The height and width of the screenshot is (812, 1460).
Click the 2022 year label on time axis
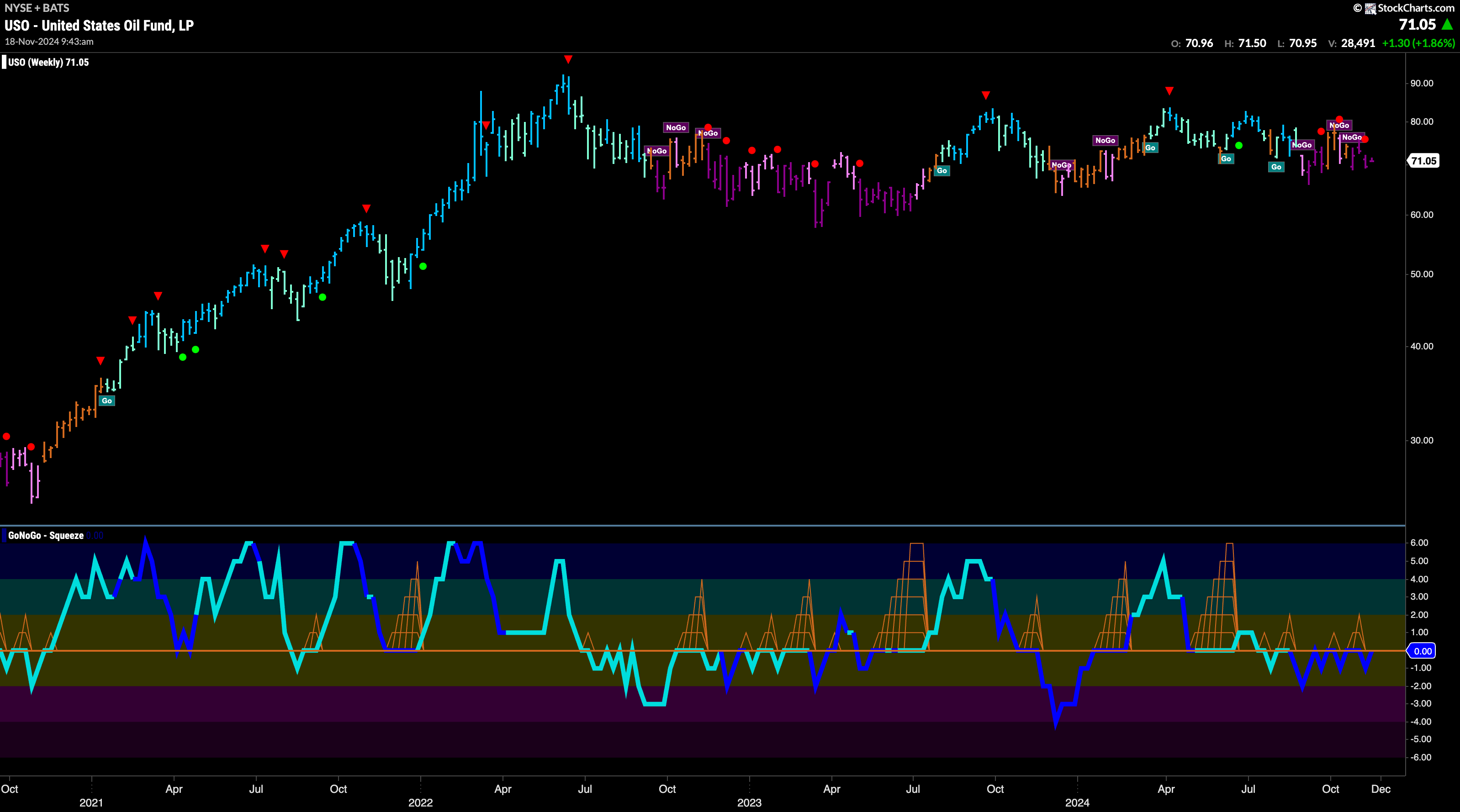point(420,803)
